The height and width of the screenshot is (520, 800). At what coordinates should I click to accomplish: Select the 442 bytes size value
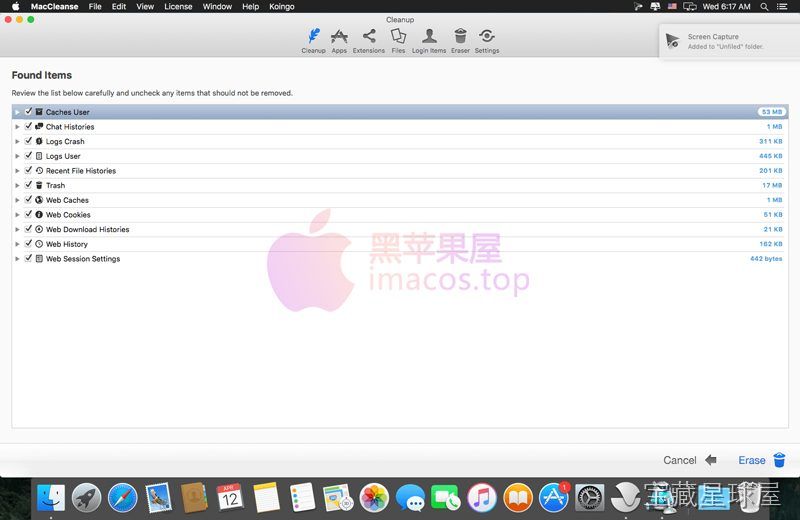click(x=766, y=259)
